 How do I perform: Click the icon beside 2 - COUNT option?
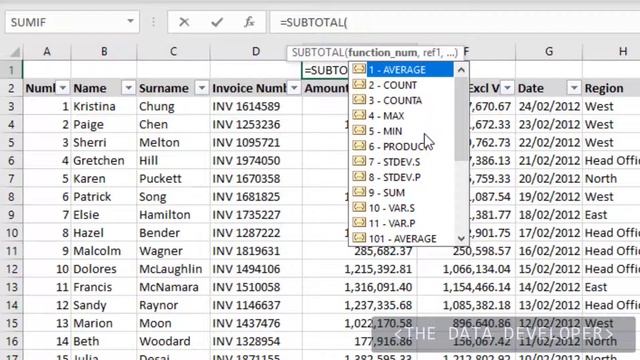click(359, 84)
